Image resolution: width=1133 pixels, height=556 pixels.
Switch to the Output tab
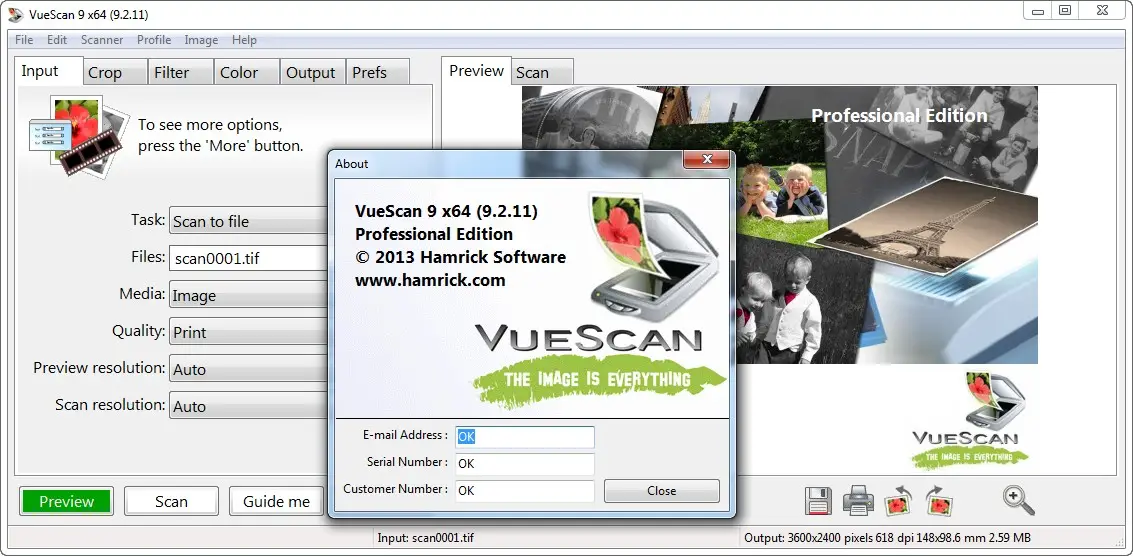tap(314, 72)
